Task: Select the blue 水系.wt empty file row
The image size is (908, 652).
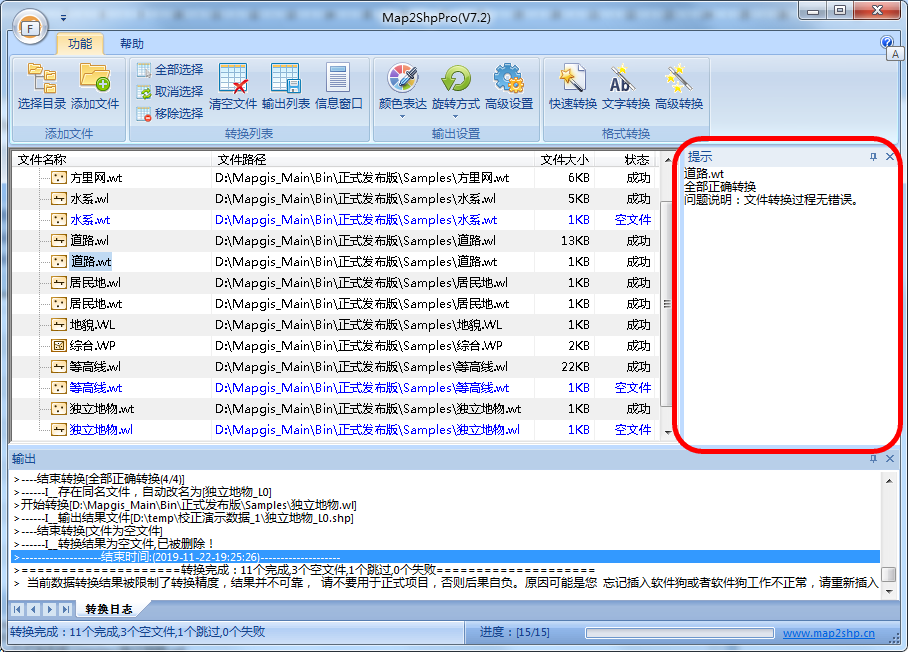Action: click(336, 220)
